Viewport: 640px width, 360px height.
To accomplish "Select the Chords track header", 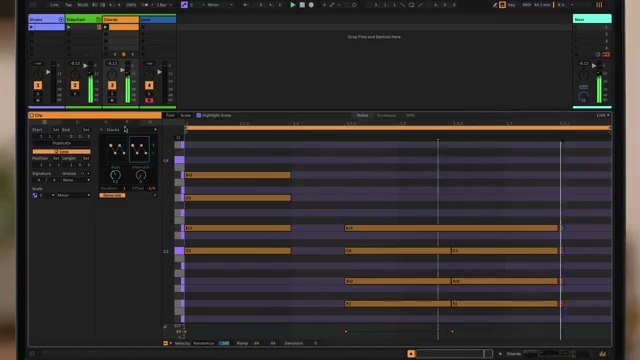I will tap(120, 19).
